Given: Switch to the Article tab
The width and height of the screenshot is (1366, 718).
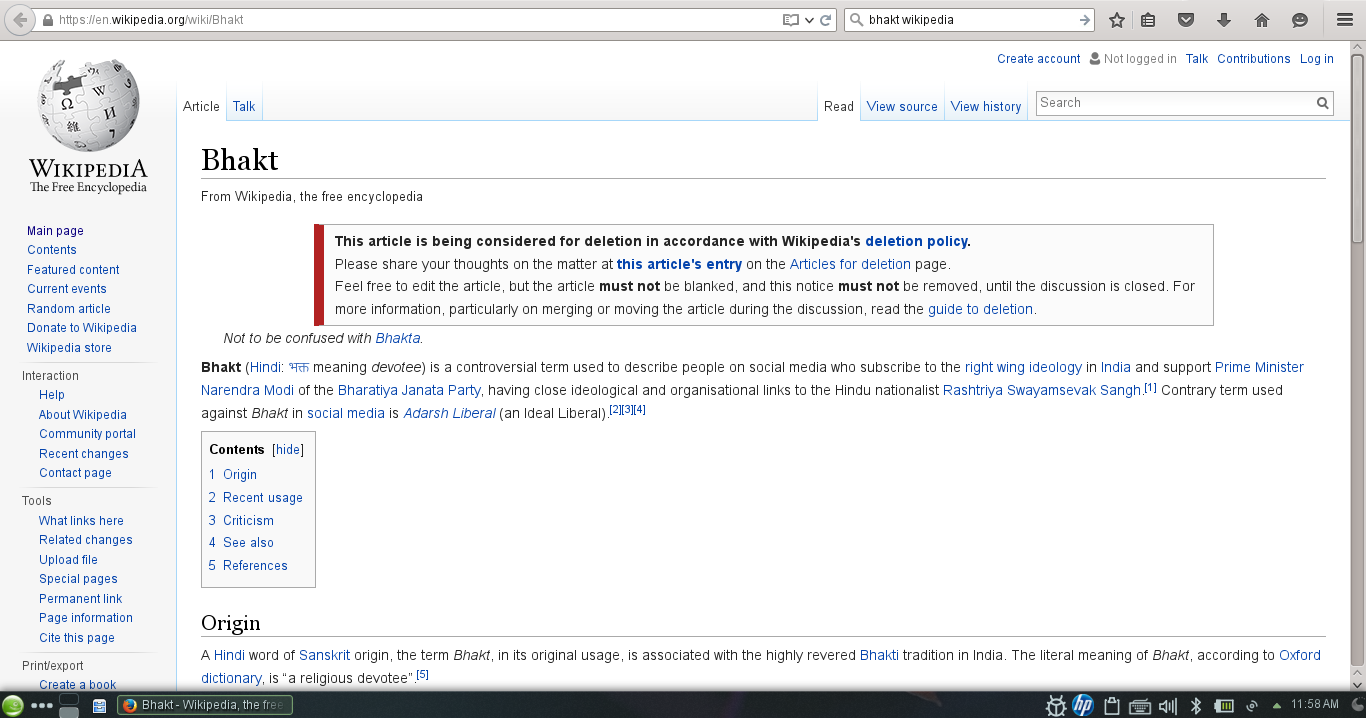Looking at the screenshot, I should click(201, 106).
